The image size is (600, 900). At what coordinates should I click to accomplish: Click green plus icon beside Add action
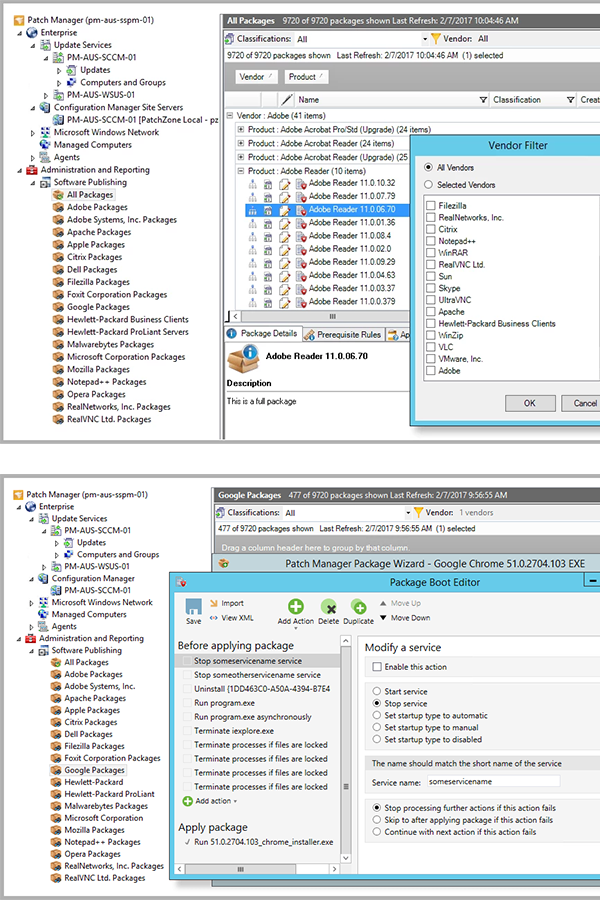187,801
